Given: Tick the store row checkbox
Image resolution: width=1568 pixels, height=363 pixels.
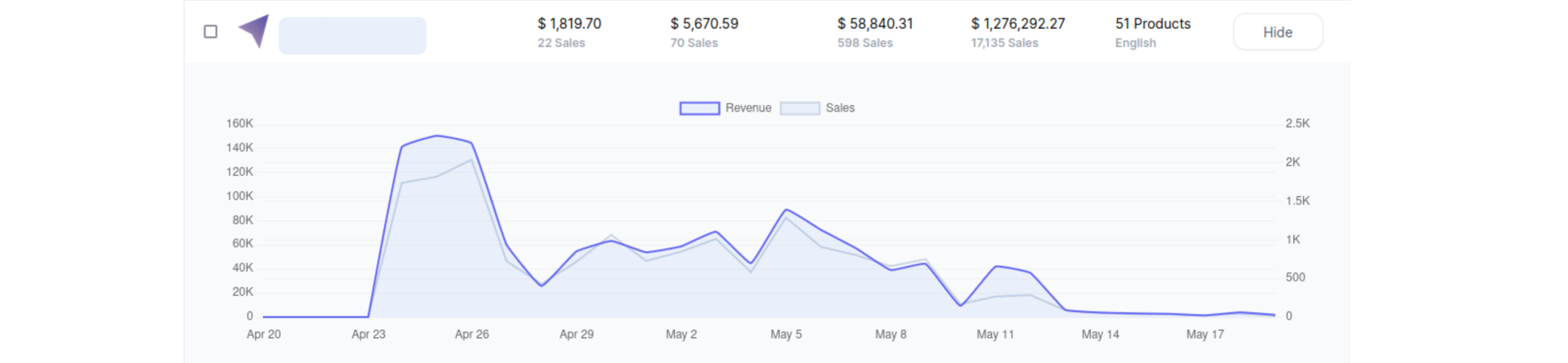Looking at the screenshot, I should tap(210, 32).
